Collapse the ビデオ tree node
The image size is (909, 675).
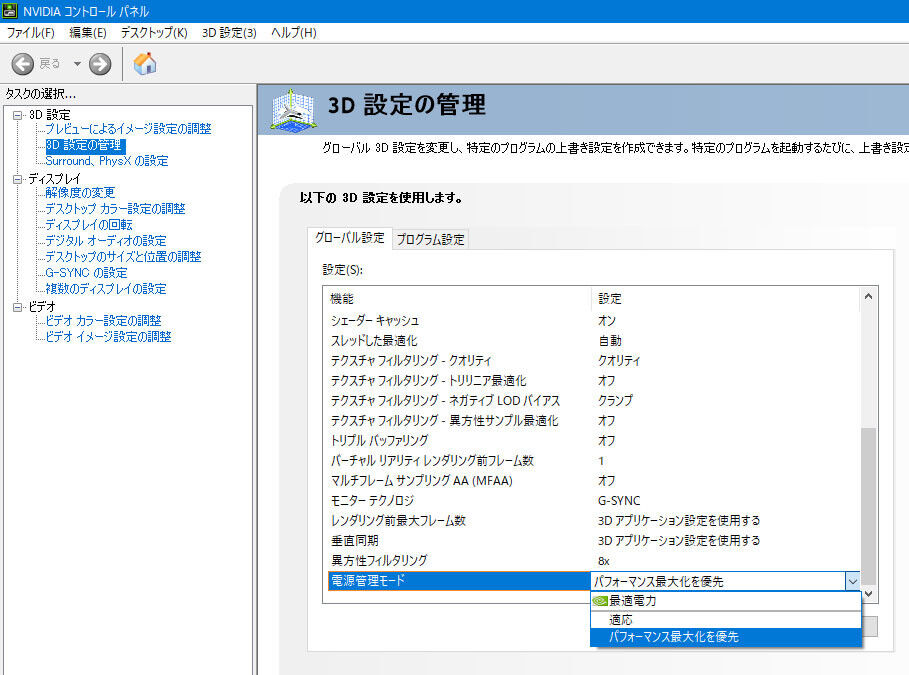[18, 307]
